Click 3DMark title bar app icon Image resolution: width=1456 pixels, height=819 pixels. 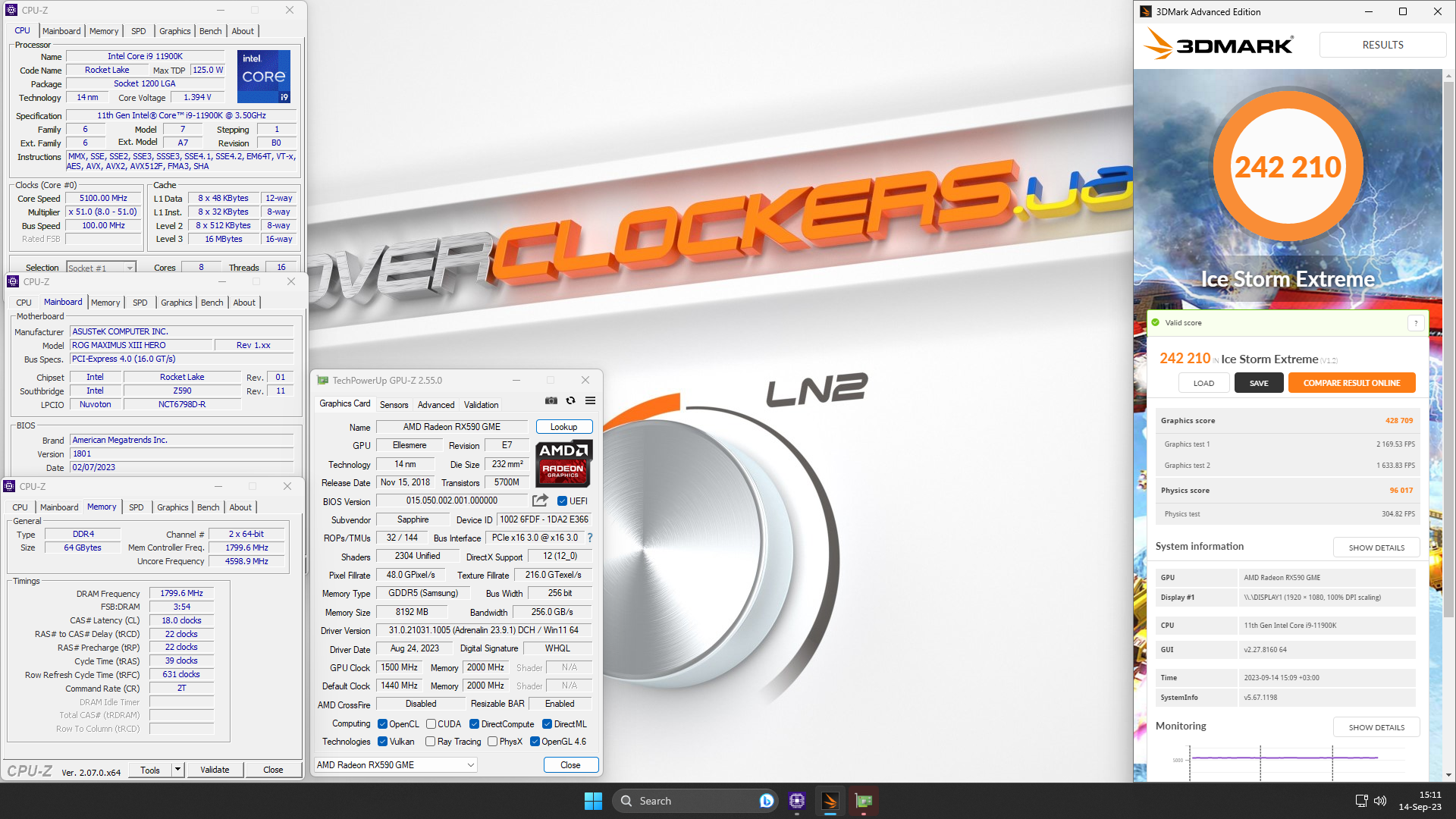pos(1146,11)
